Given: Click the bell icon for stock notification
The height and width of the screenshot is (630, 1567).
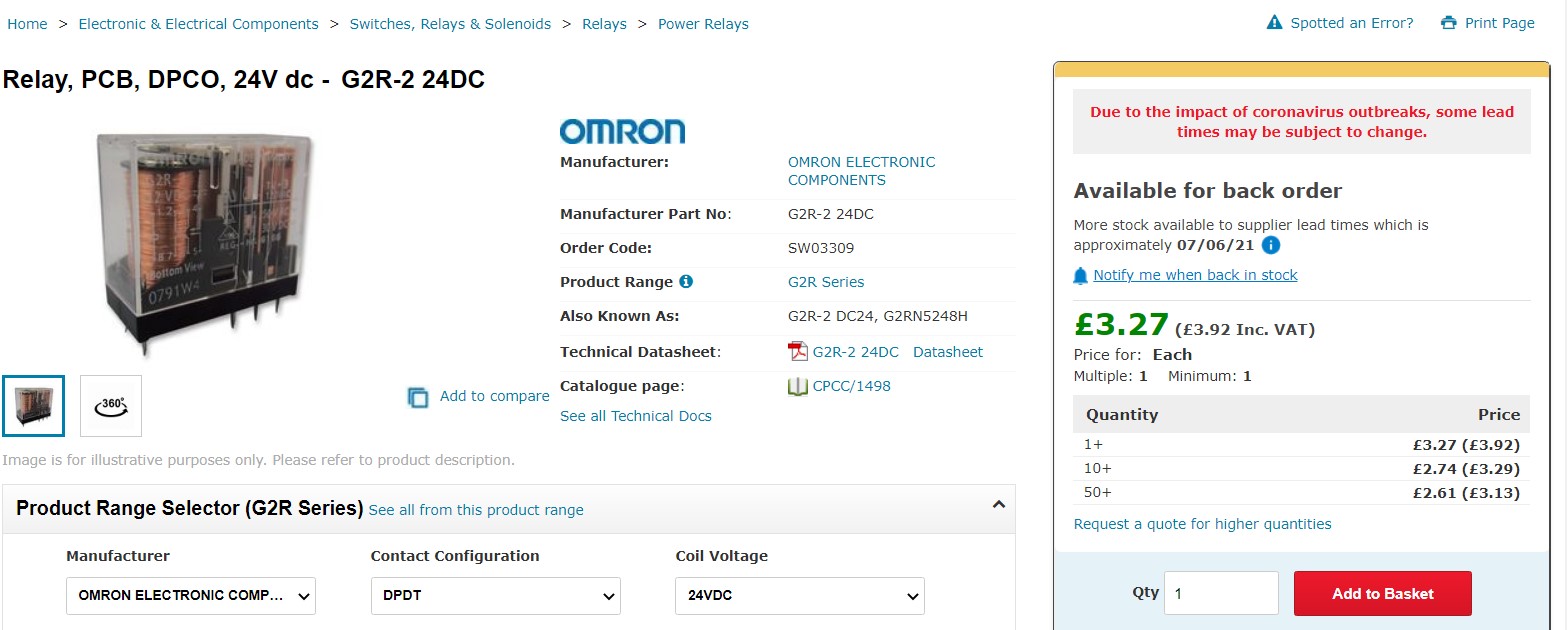Looking at the screenshot, I should coord(1081,275).
